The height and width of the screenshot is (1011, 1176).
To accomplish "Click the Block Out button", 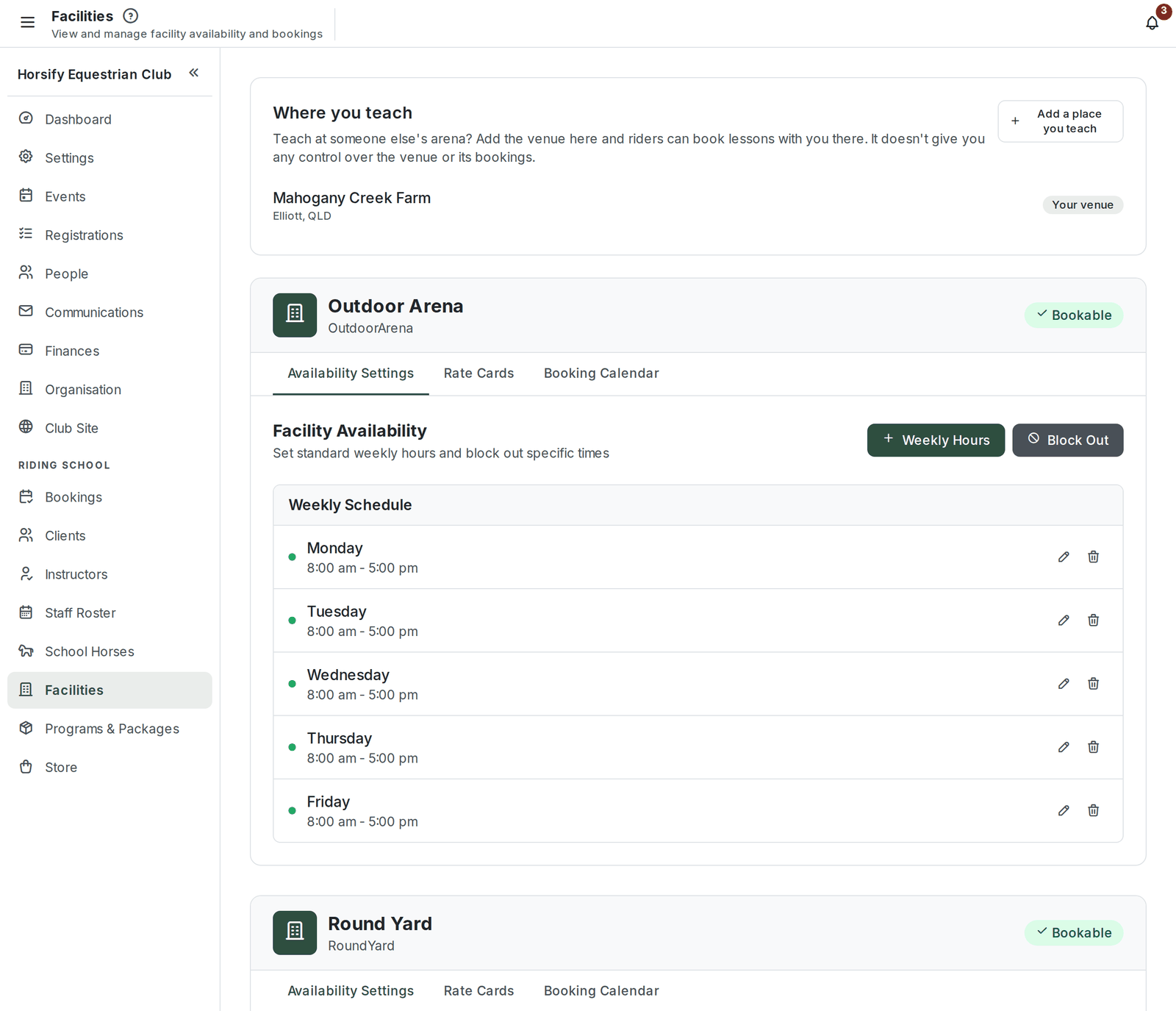I will [x=1067, y=440].
